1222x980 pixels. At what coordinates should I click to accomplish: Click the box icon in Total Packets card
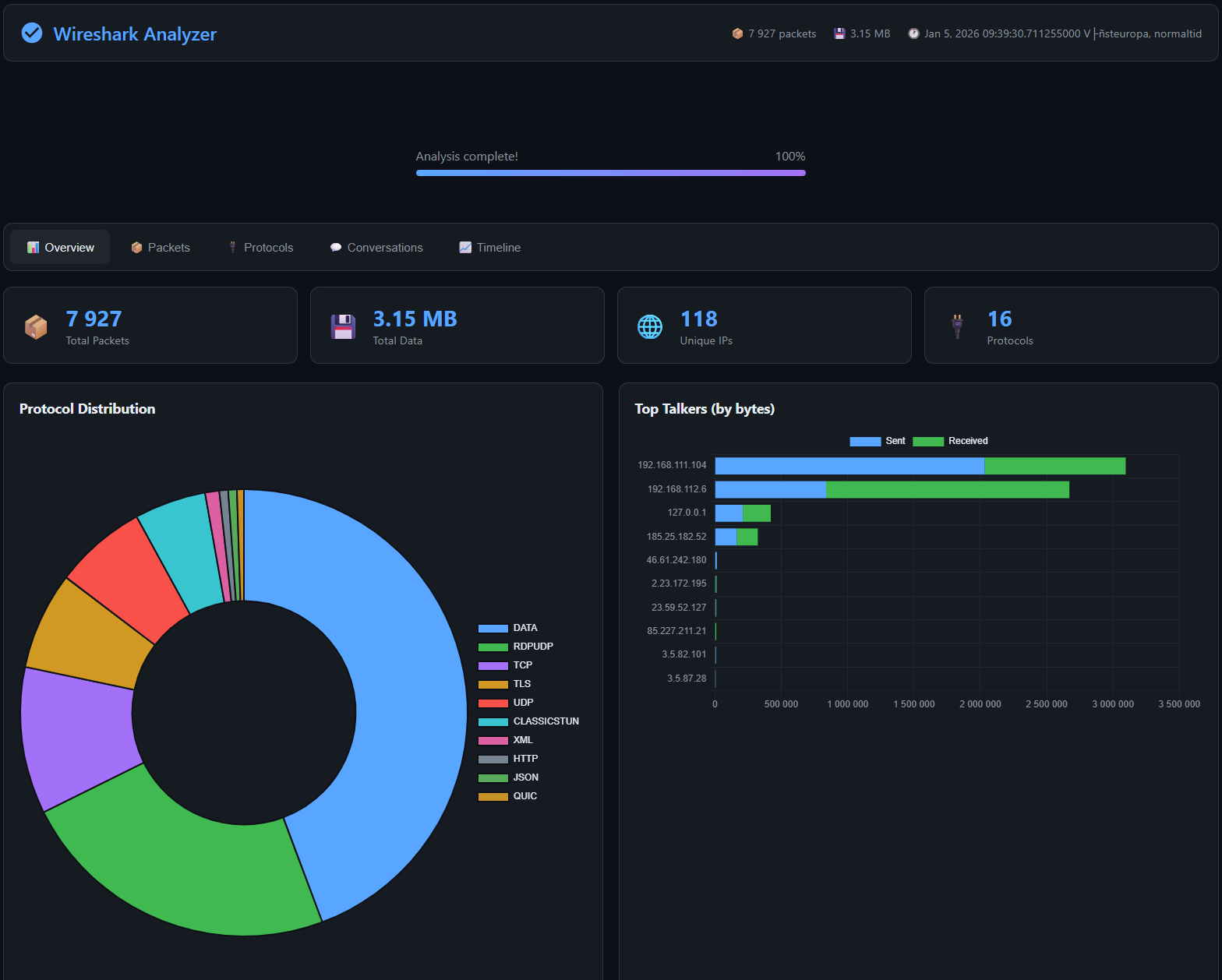pyautogui.click(x=36, y=326)
